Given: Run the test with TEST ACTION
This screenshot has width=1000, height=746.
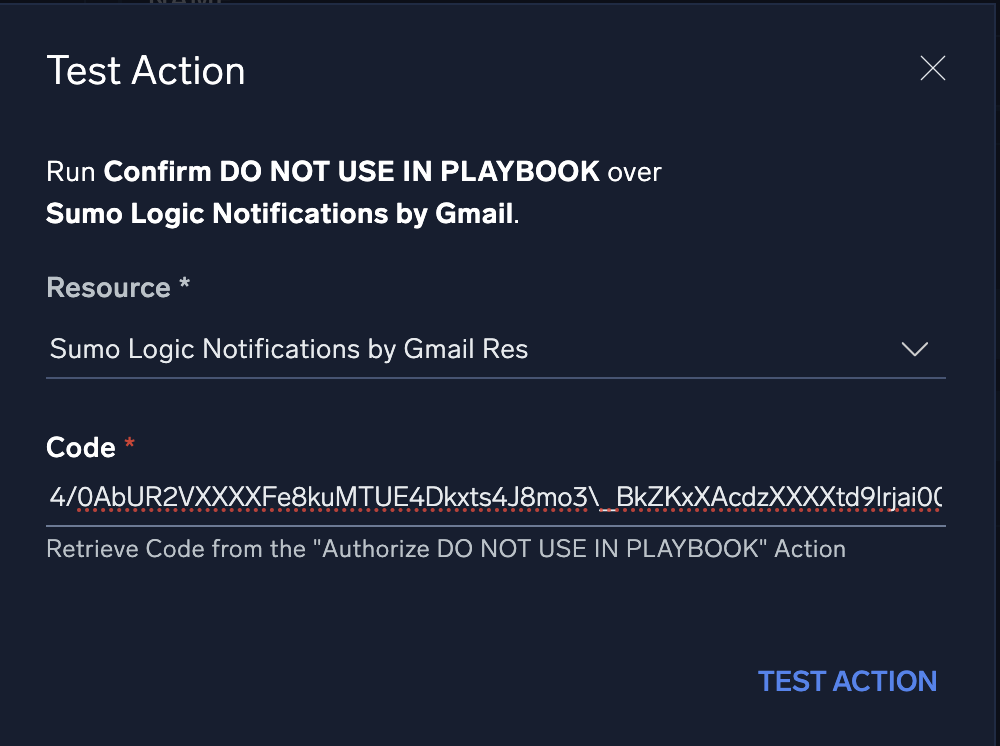Looking at the screenshot, I should [846, 681].
